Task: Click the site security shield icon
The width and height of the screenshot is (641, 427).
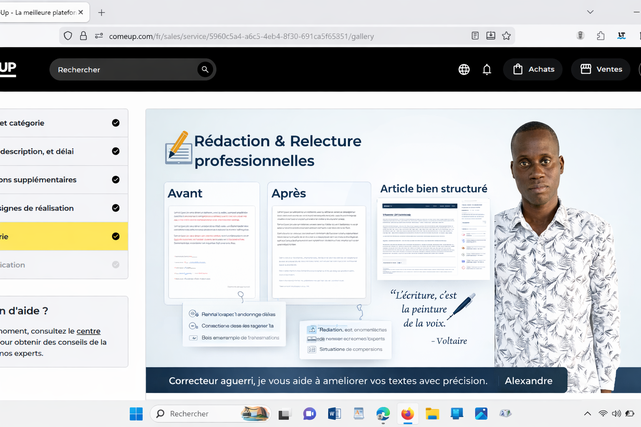Action: pyautogui.click(x=68, y=36)
